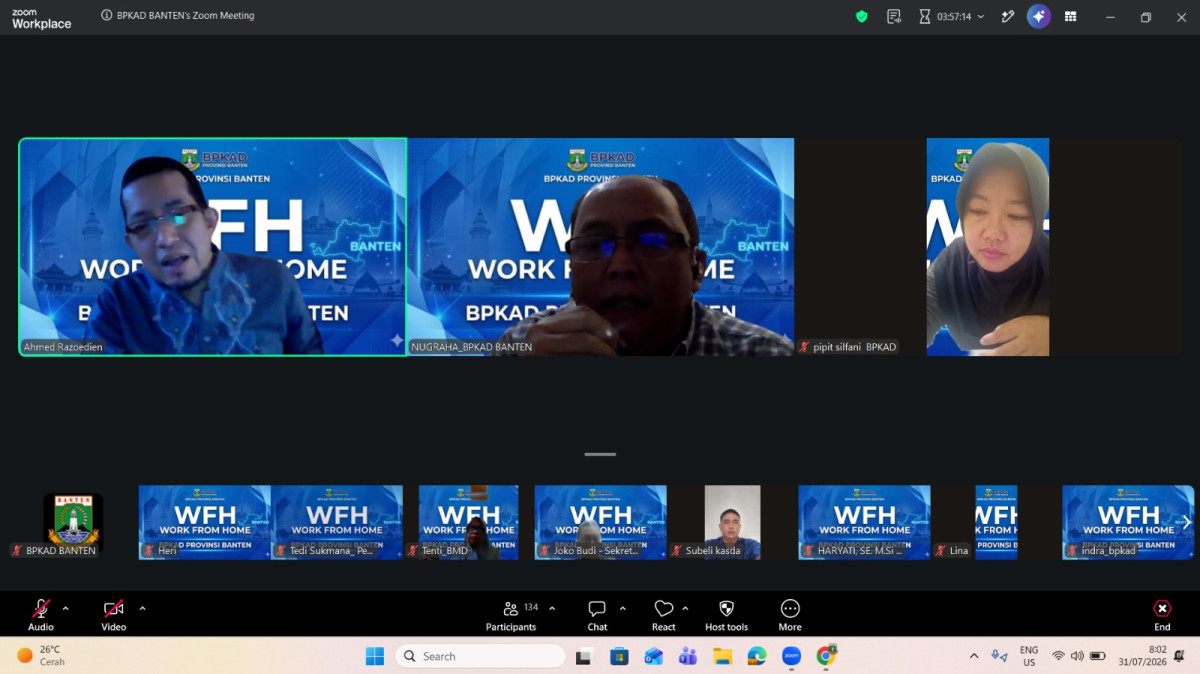Screen dimensions: 1200x674
Task: Click the annotation pen sparkle icon
Action: click(x=1008, y=16)
